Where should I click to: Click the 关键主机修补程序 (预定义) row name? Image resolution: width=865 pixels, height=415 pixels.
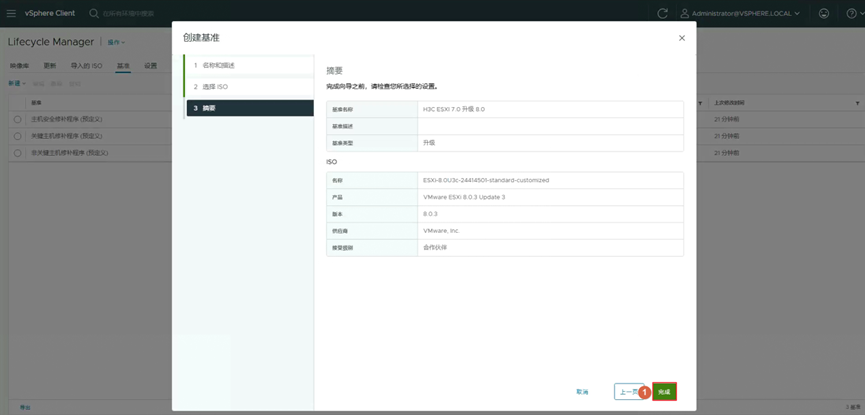coord(67,136)
